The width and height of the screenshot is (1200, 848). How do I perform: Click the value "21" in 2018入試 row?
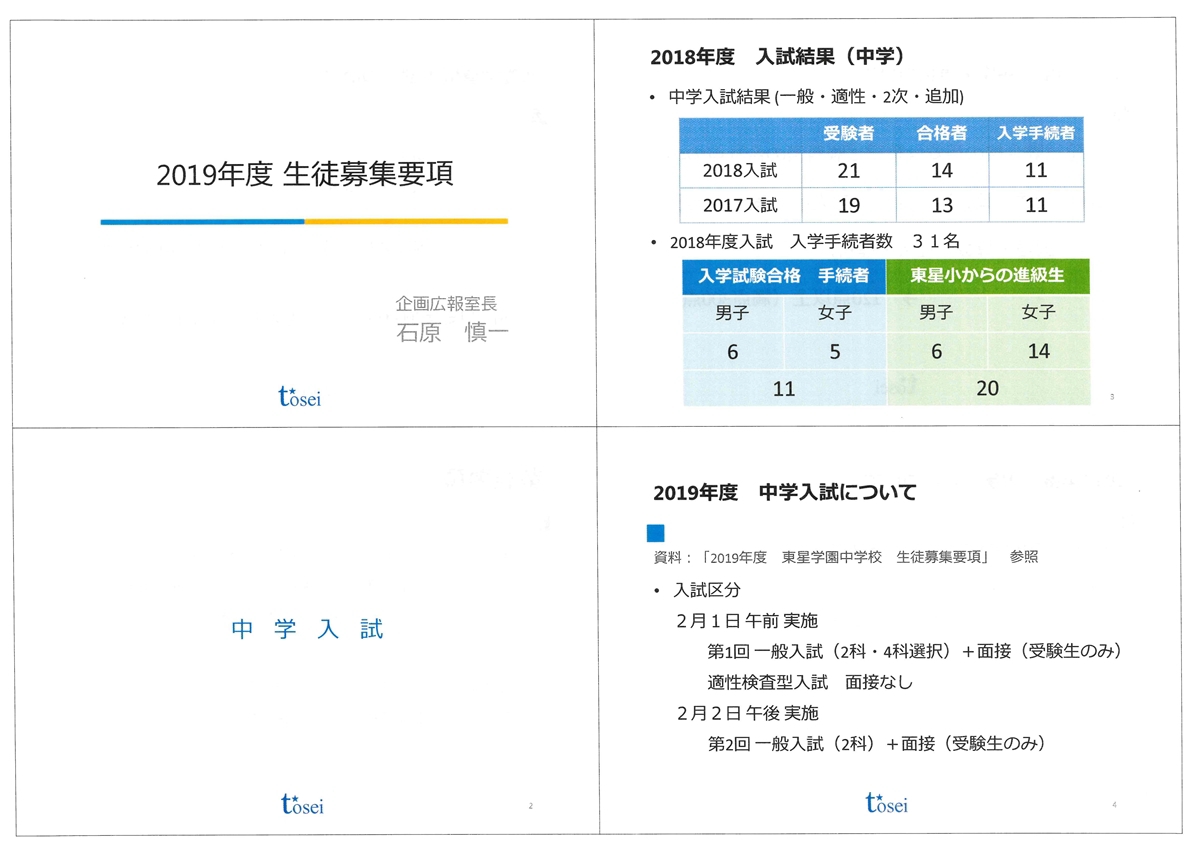click(848, 170)
